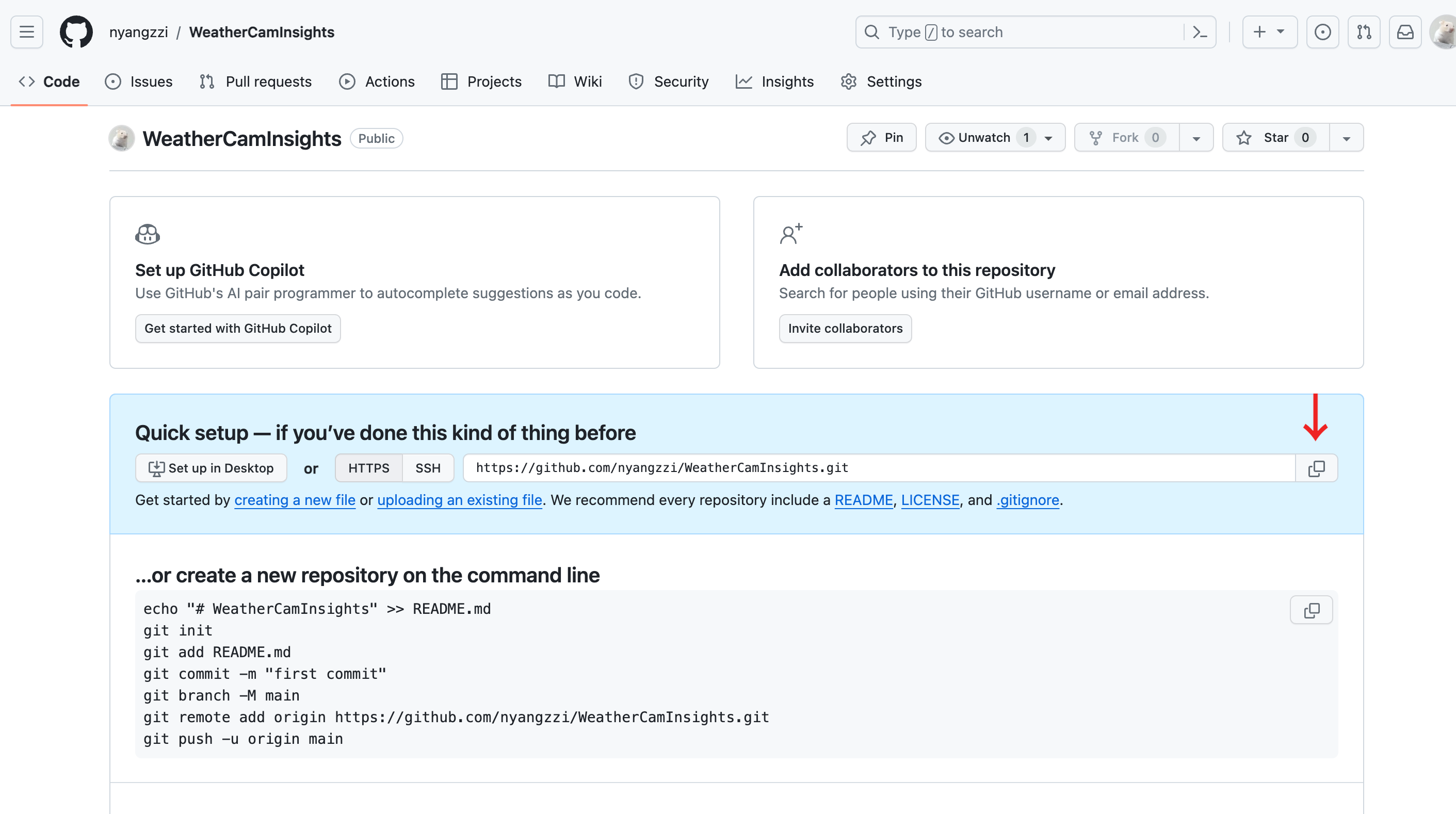
Task: Select the HTTPS protocol toggle
Action: click(368, 468)
